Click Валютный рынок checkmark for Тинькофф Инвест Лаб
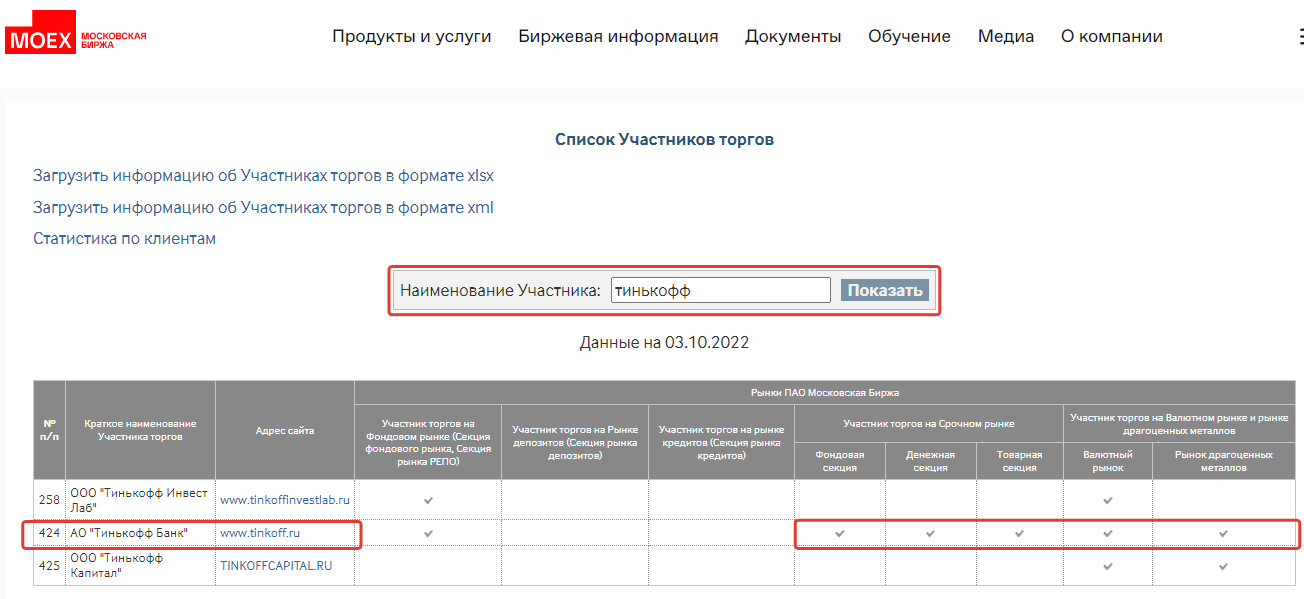This screenshot has height=599, width=1304. click(x=1107, y=499)
